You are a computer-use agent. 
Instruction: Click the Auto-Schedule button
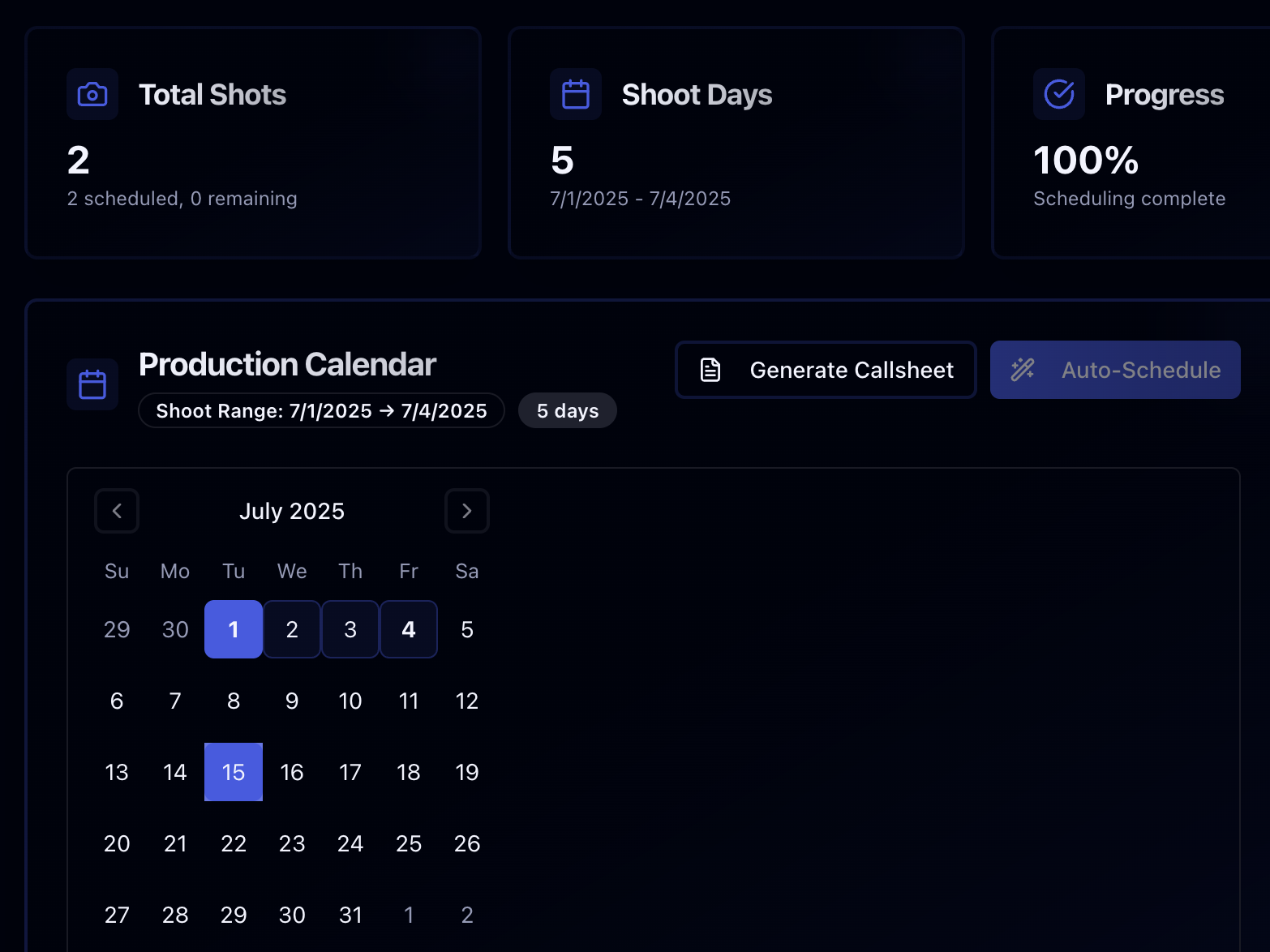1115,370
